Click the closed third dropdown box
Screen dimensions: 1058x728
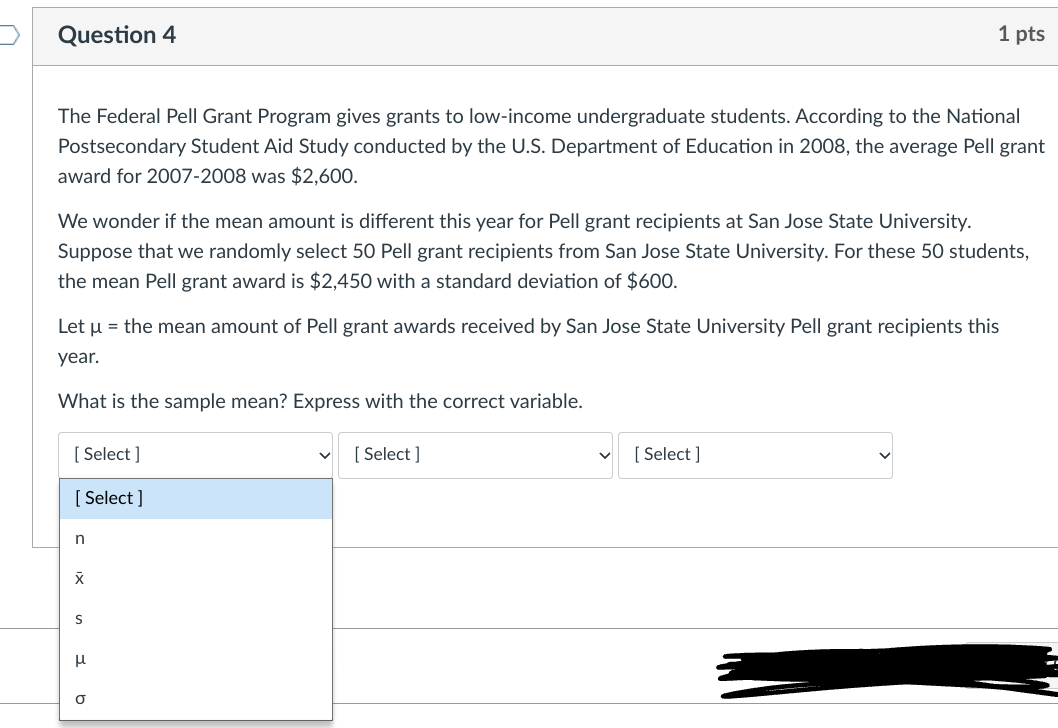755,455
